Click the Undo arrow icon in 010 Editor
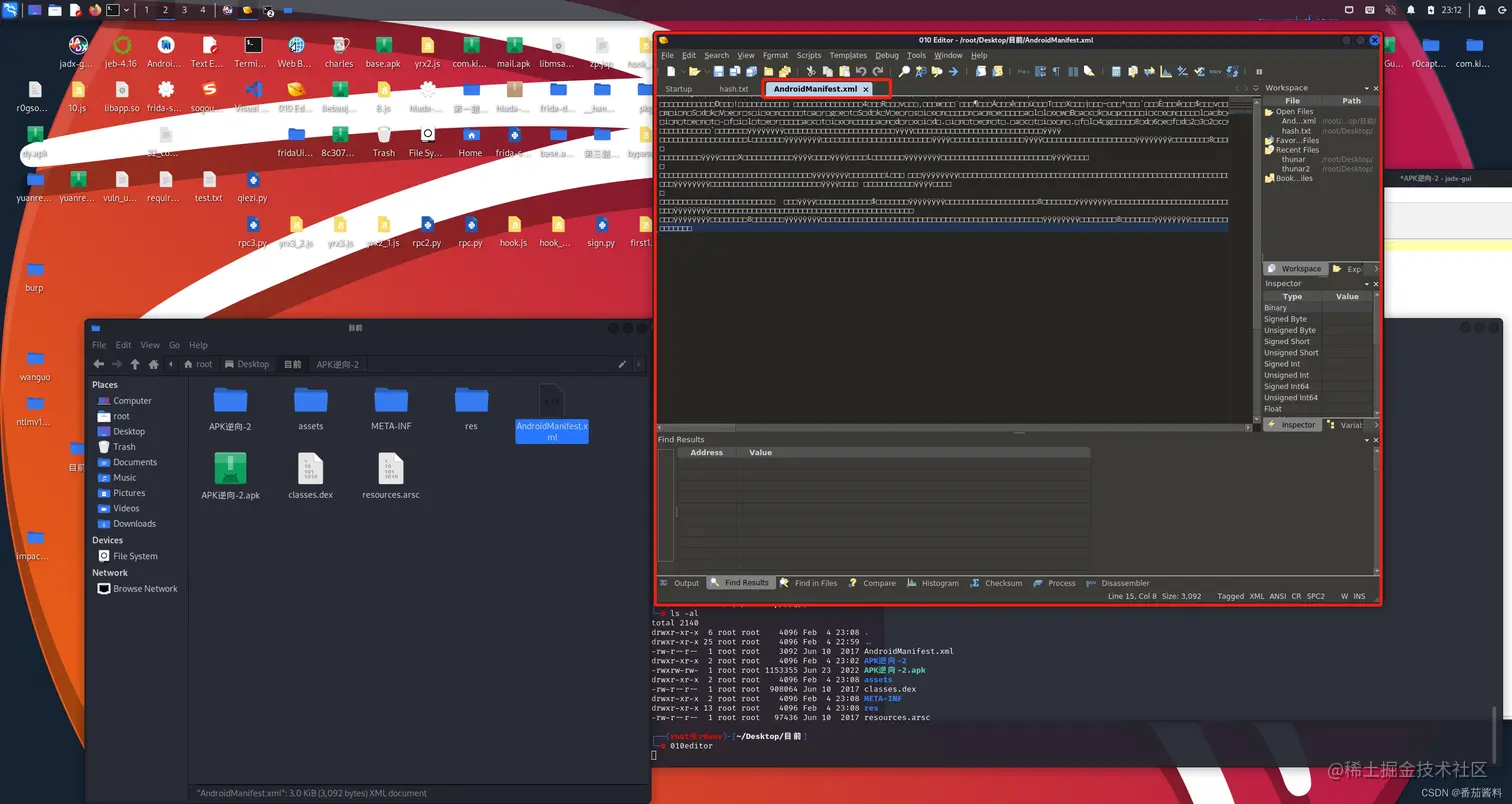Image resolution: width=1512 pixels, height=804 pixels. tap(861, 71)
